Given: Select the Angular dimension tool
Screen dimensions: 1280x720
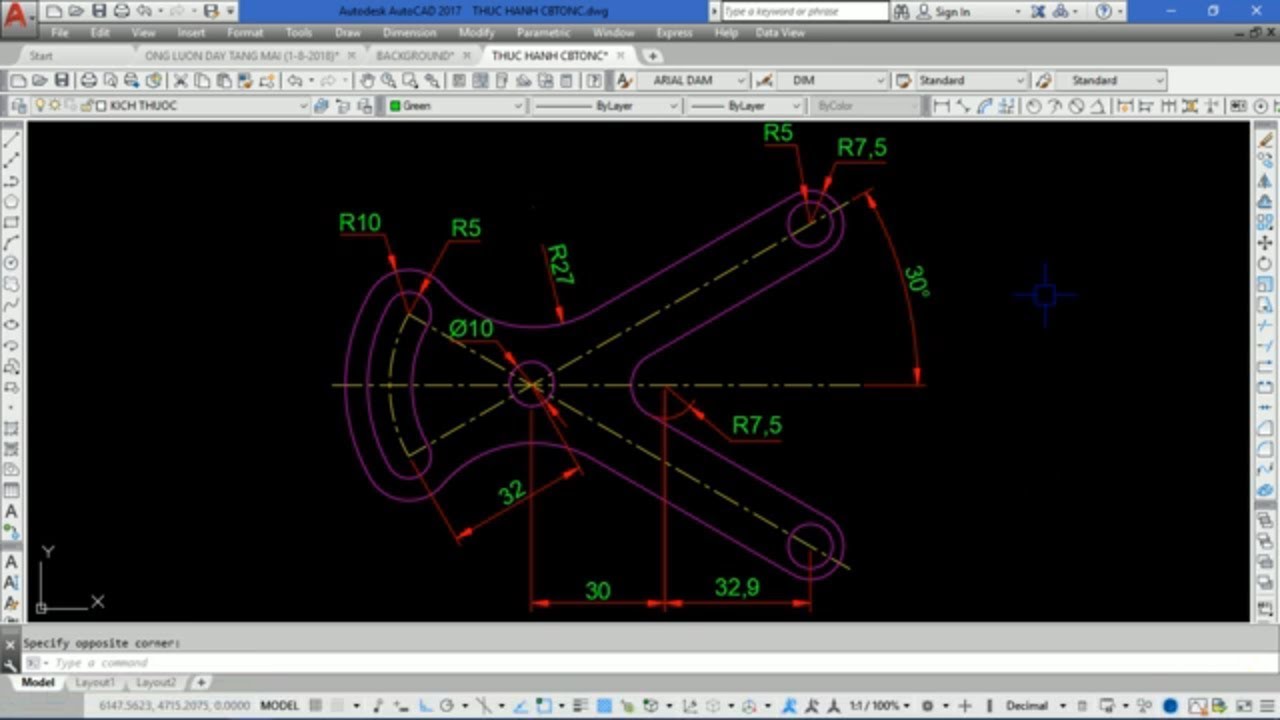Looking at the screenshot, I should [1098, 105].
